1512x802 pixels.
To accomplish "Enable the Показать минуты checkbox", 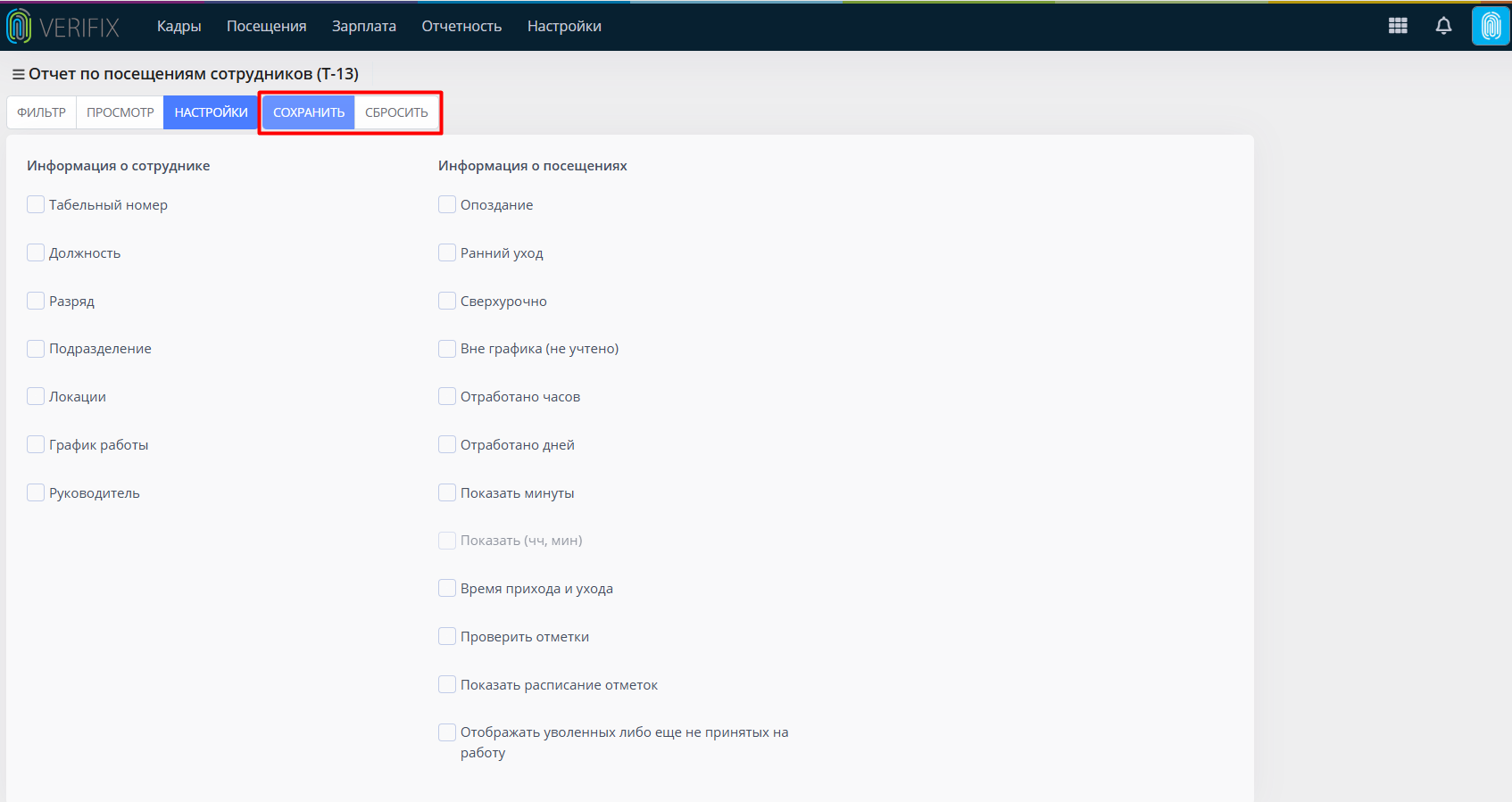I will point(447,492).
